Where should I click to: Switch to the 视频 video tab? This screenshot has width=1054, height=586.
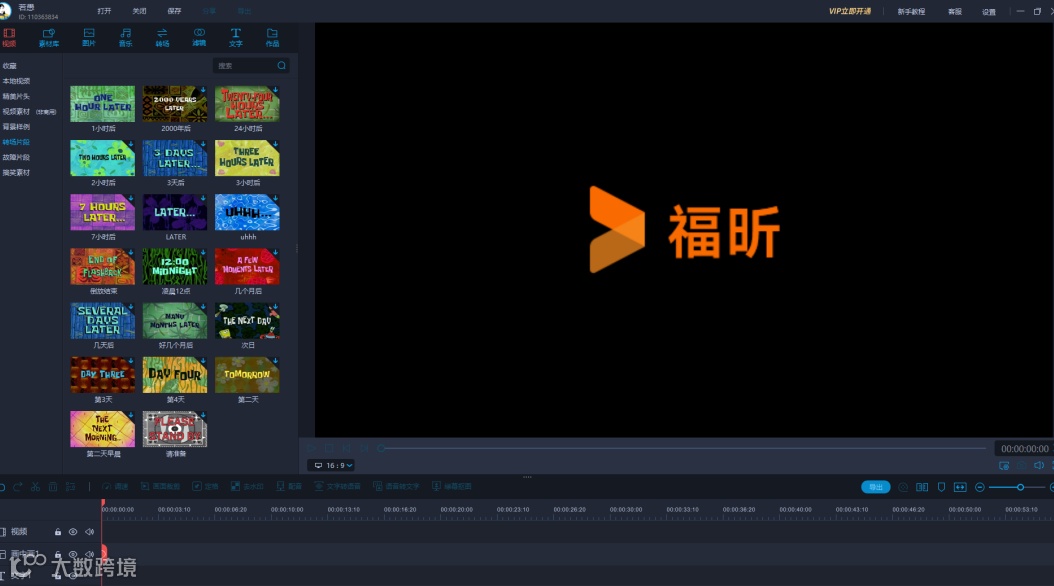point(9,38)
